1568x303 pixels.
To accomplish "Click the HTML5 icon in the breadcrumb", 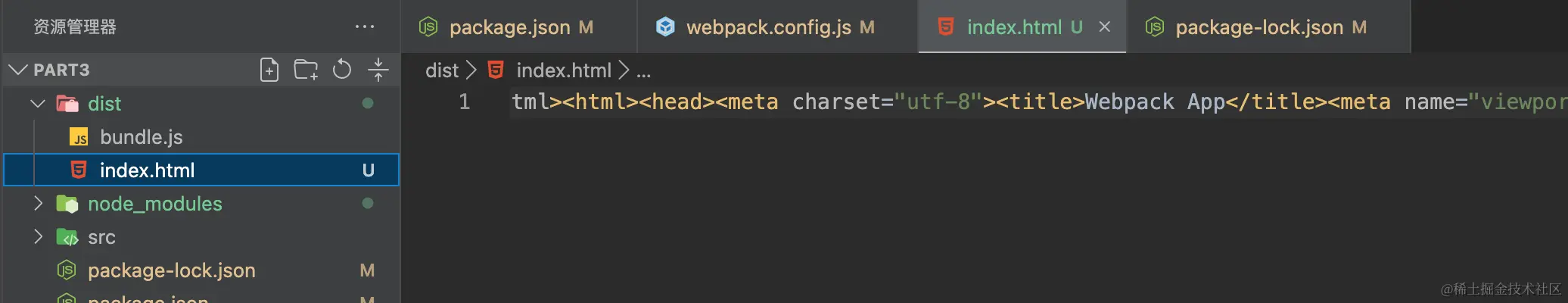I will 496,70.
